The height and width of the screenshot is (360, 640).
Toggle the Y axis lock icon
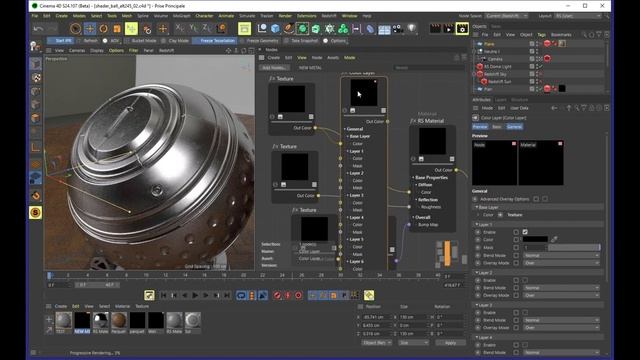pos(193,28)
